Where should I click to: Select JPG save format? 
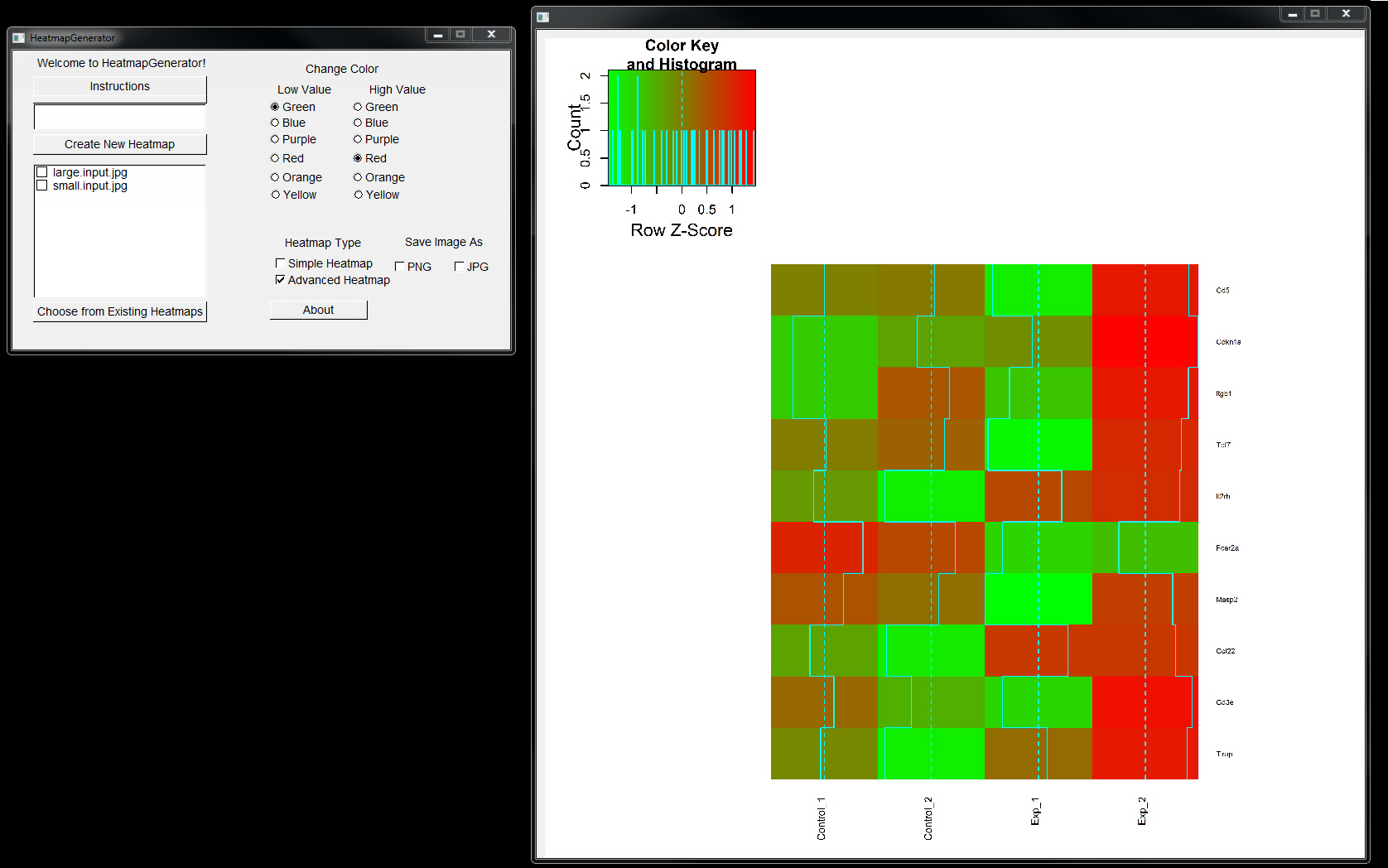pyautogui.click(x=459, y=267)
